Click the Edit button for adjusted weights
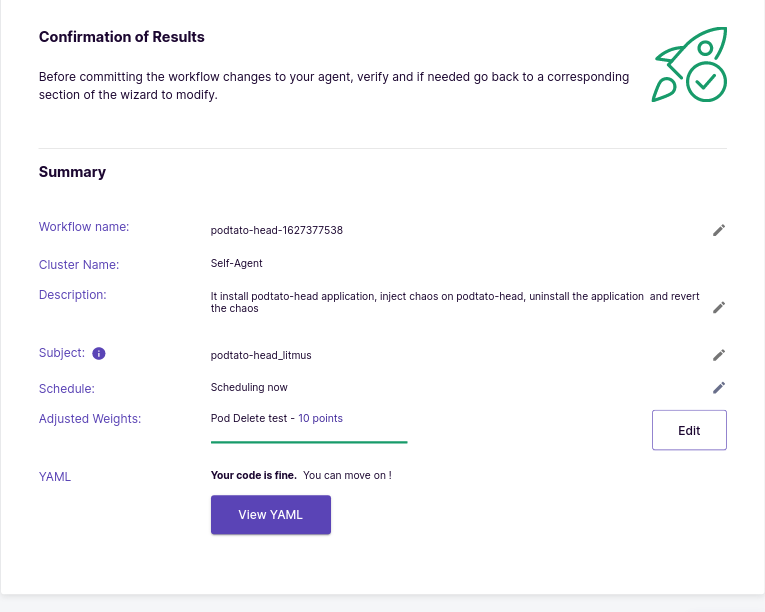Screen dimensions: 765x612 point(689,430)
